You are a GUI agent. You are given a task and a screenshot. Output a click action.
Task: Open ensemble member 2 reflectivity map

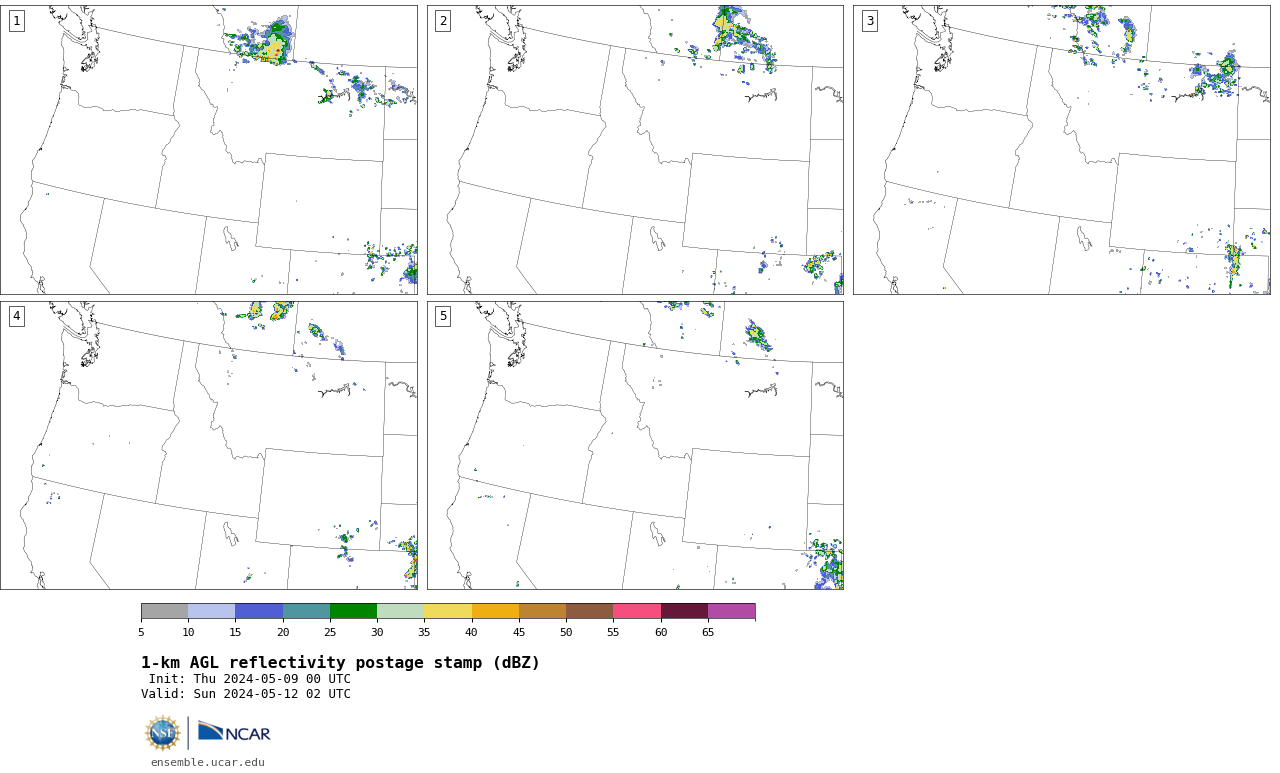click(x=635, y=150)
